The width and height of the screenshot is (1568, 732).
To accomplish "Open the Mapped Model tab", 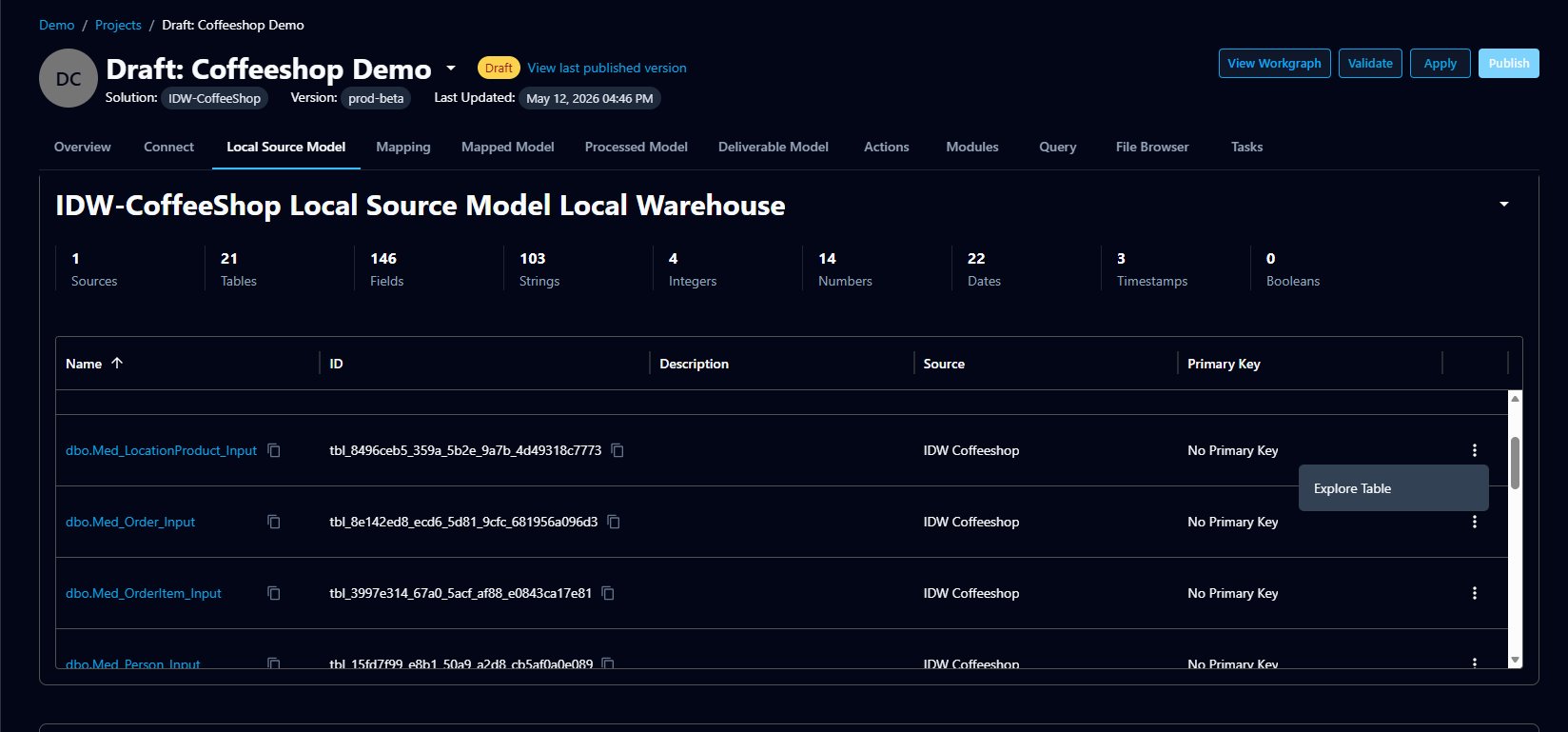I will point(508,147).
